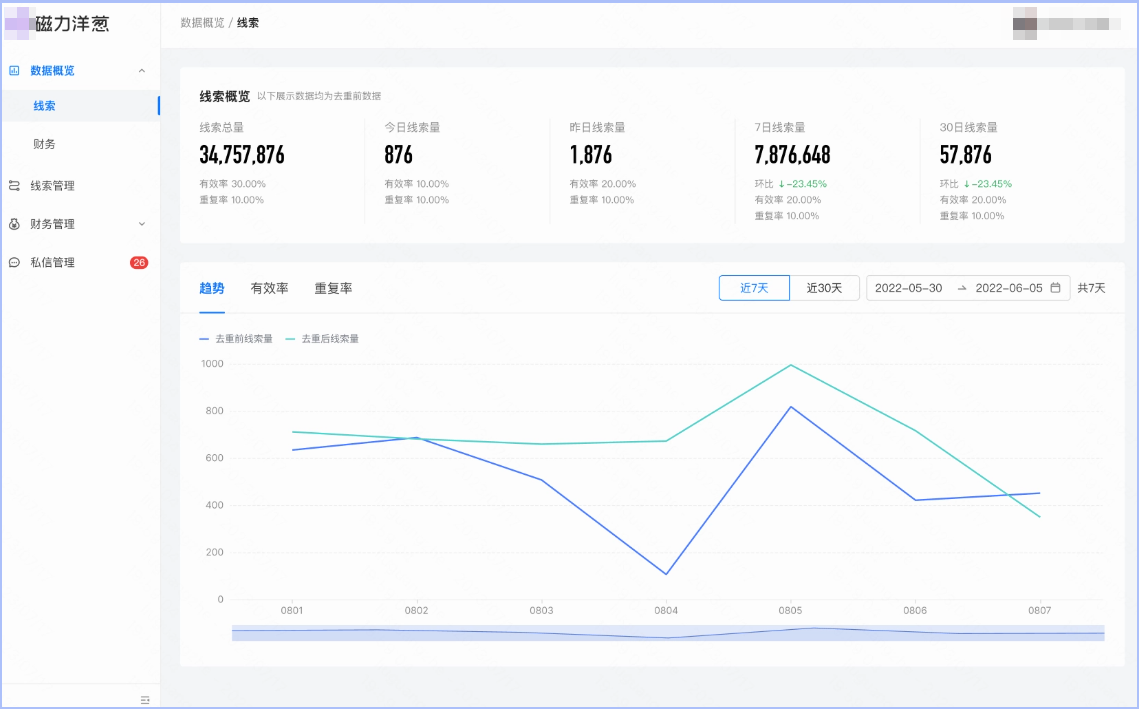Click the start date 2022-05-30 field
The image size is (1139, 709).
[908, 288]
